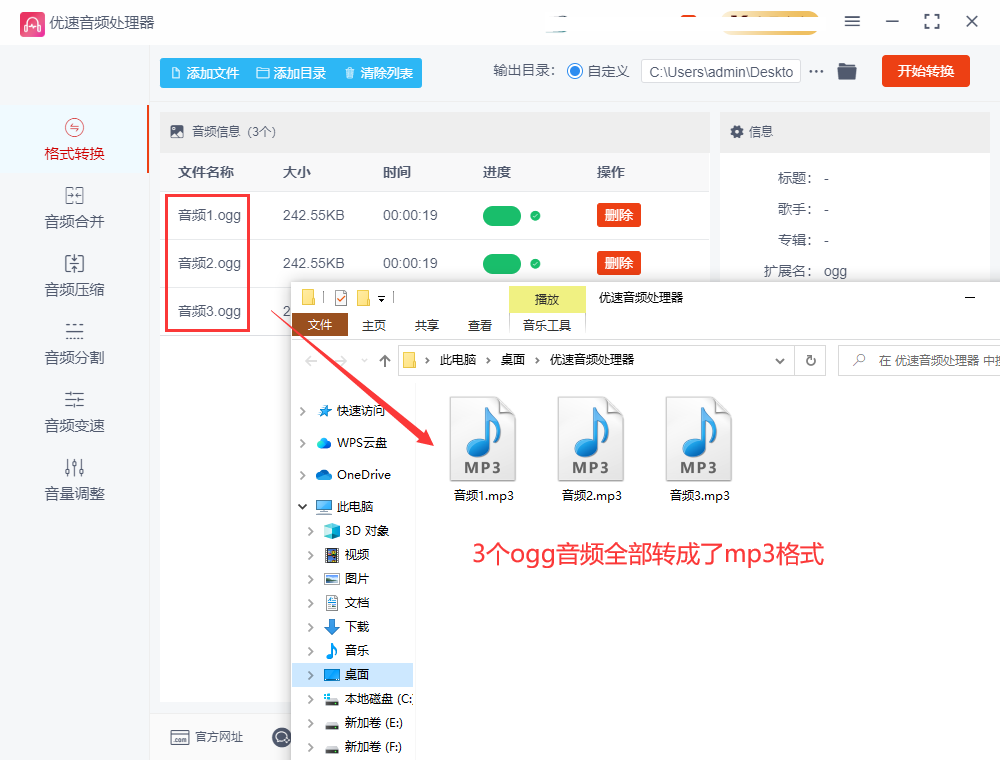Click the 开始转换 start conversion button
Viewport: 1000px width, 760px height.
(925, 71)
